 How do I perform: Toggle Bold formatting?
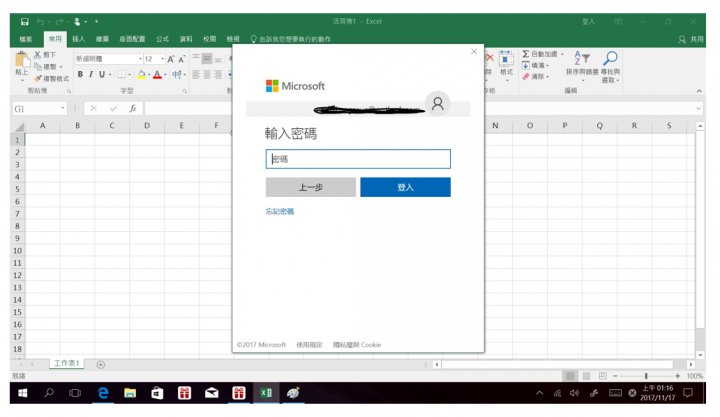click(80, 74)
